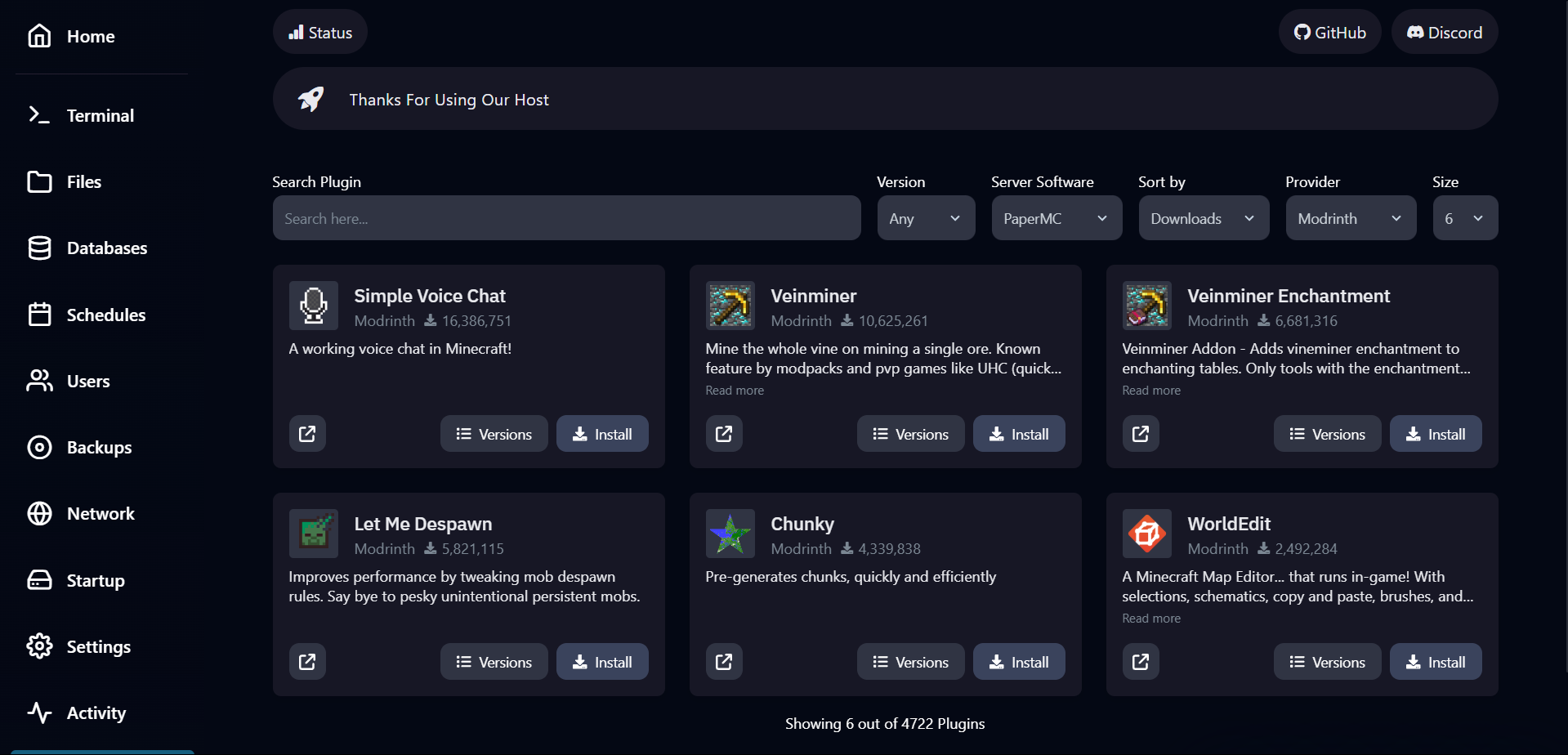Open Chunky plugin page via external icon

pyautogui.click(x=724, y=662)
